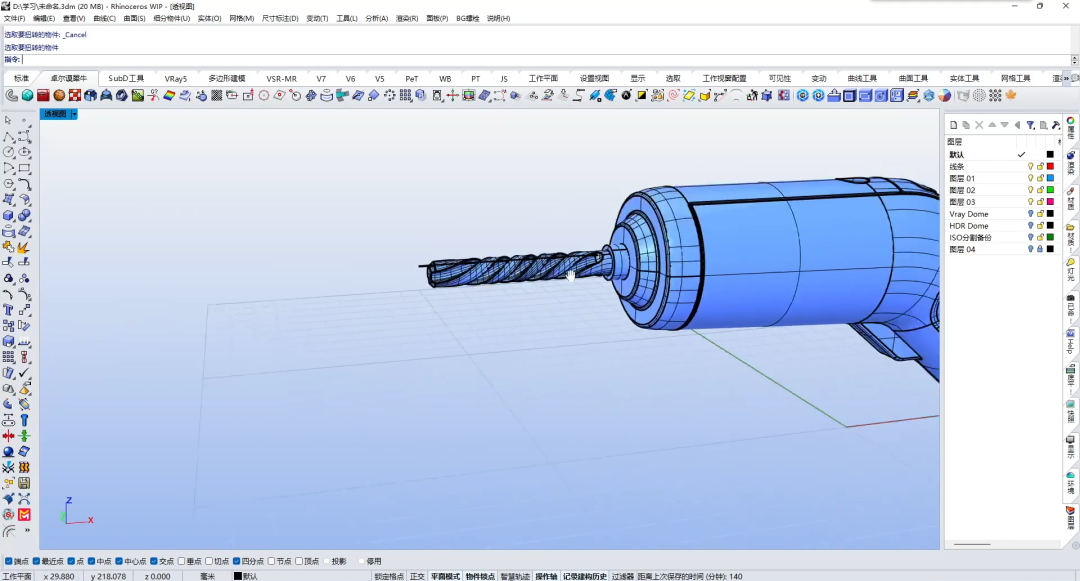Click the checkmark icon in left sidebar
Image resolution: width=1080 pixels, height=581 pixels.
pos(24,372)
